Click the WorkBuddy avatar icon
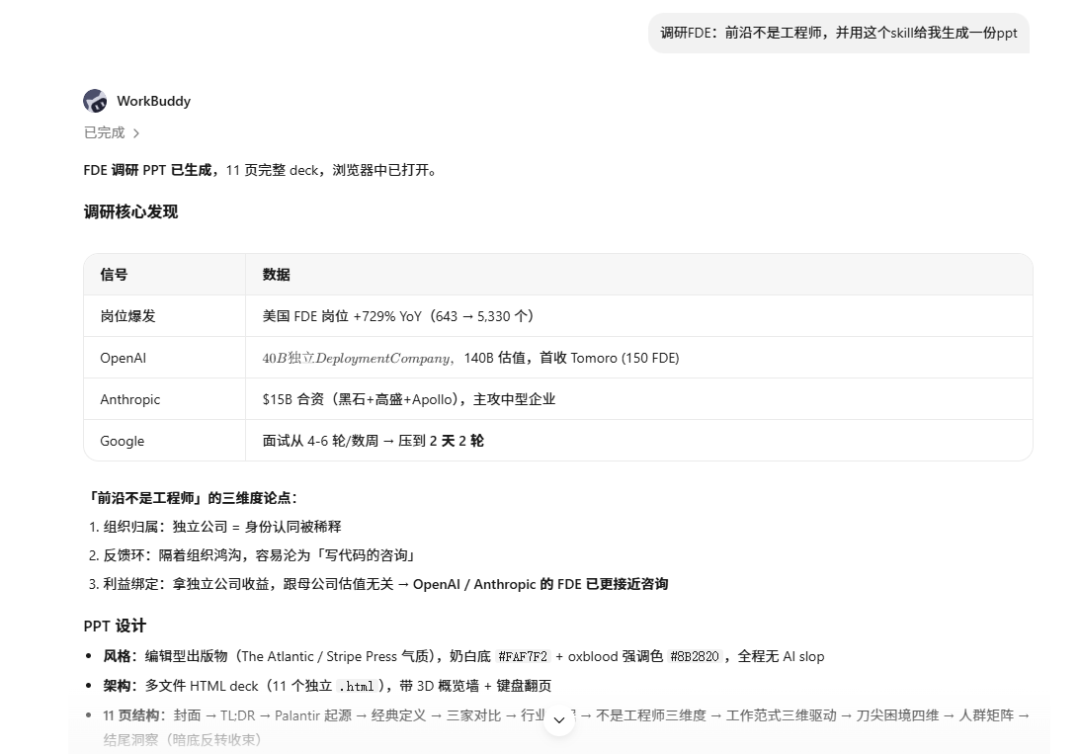Screen dimensions: 1080x754 (x=95, y=101)
